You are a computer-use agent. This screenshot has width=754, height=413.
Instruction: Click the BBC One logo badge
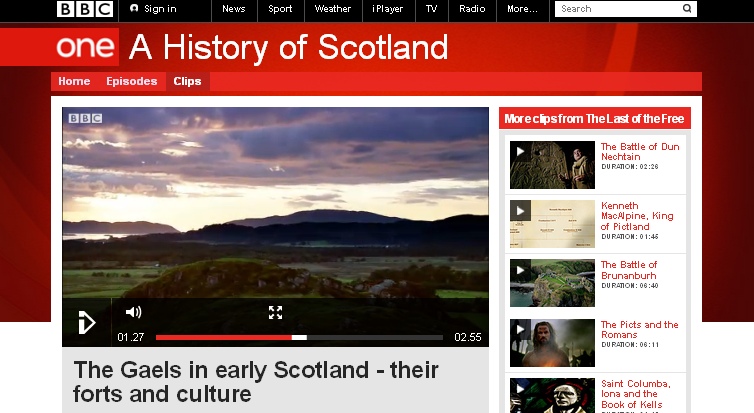click(84, 47)
